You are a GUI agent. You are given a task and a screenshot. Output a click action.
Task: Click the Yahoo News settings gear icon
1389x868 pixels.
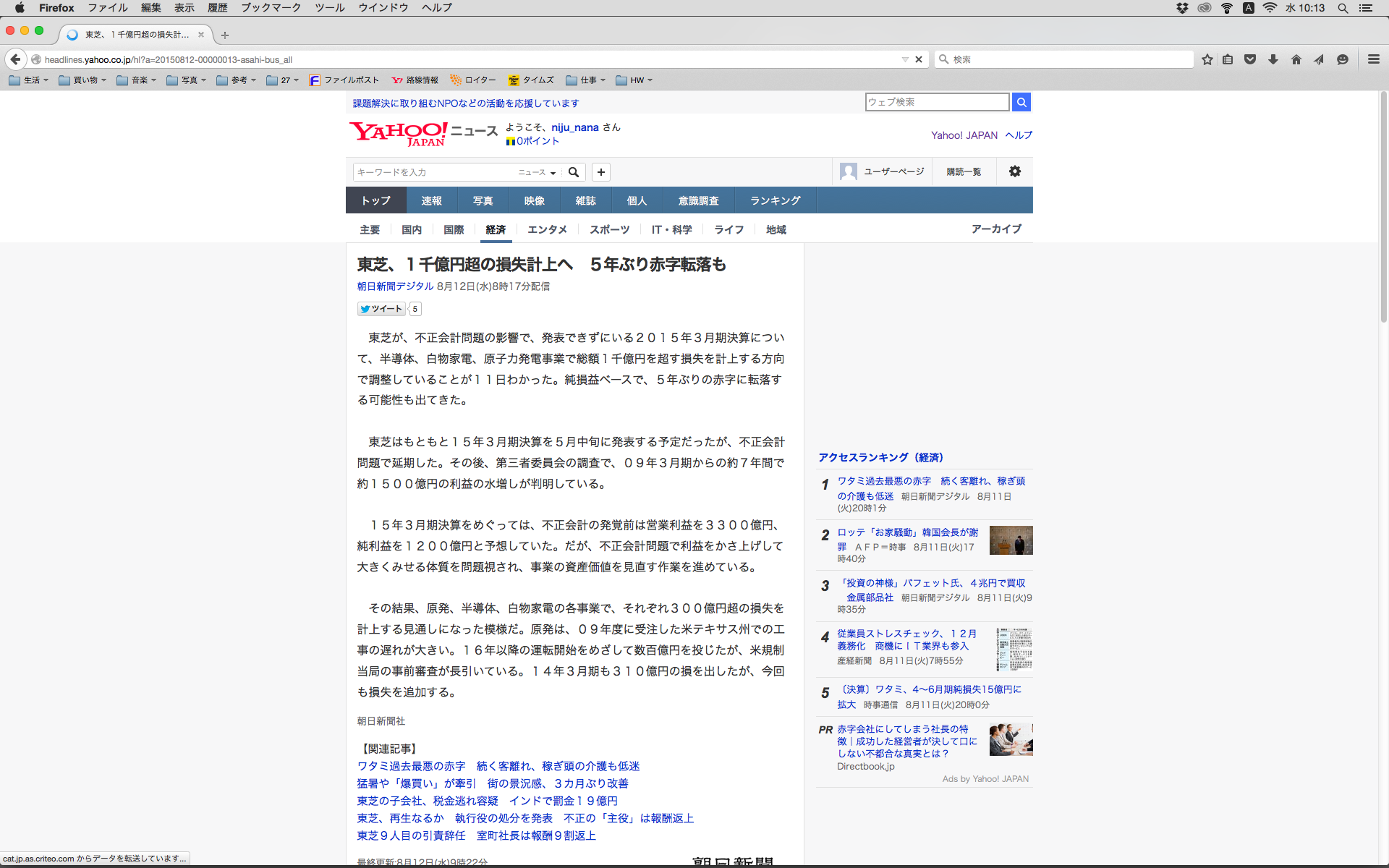point(1015,171)
